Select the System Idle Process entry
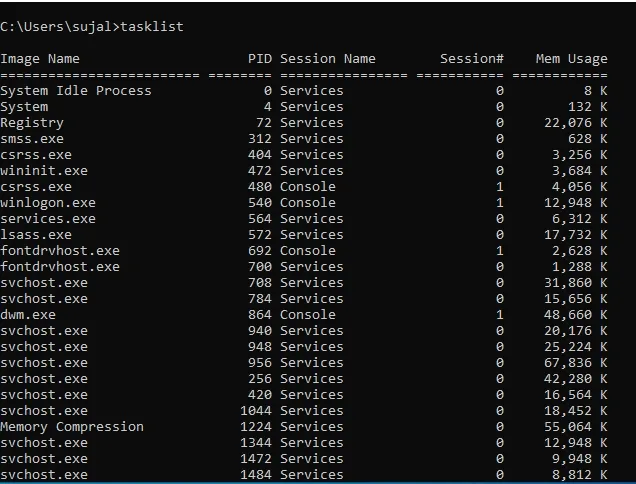This screenshot has height=484, width=636. 76,90
